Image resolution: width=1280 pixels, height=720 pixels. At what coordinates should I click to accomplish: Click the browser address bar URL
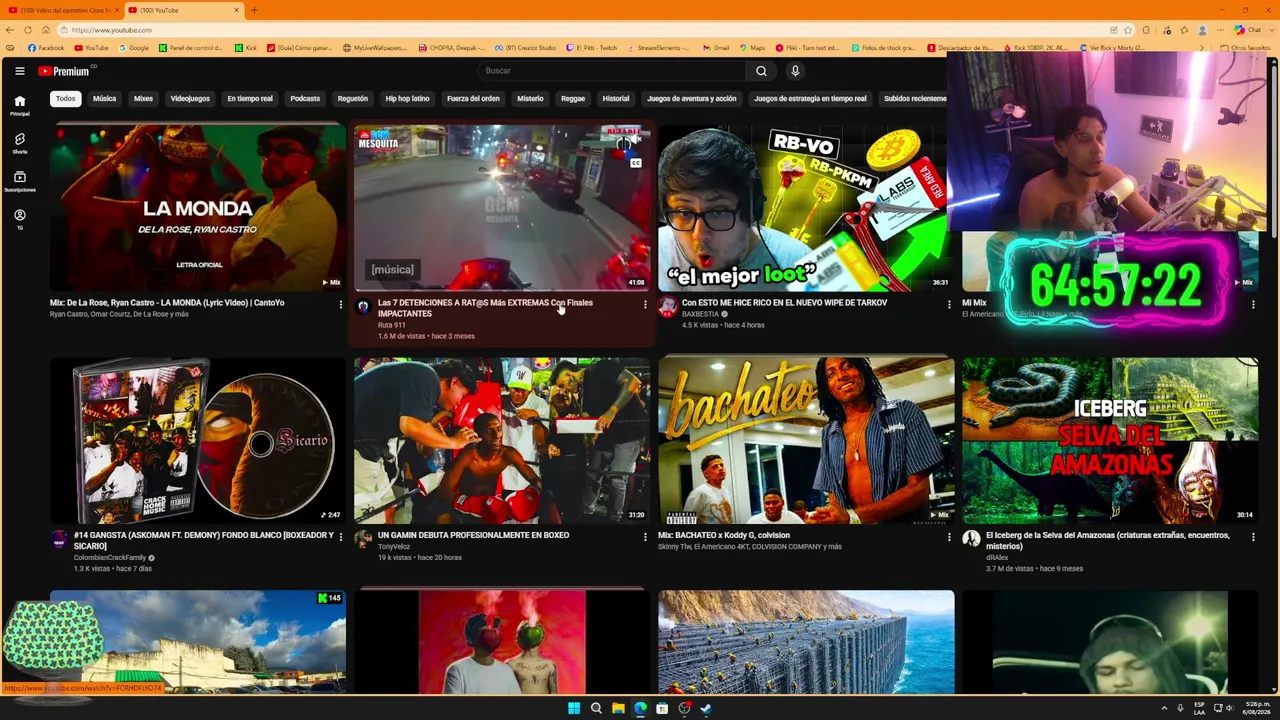112,30
